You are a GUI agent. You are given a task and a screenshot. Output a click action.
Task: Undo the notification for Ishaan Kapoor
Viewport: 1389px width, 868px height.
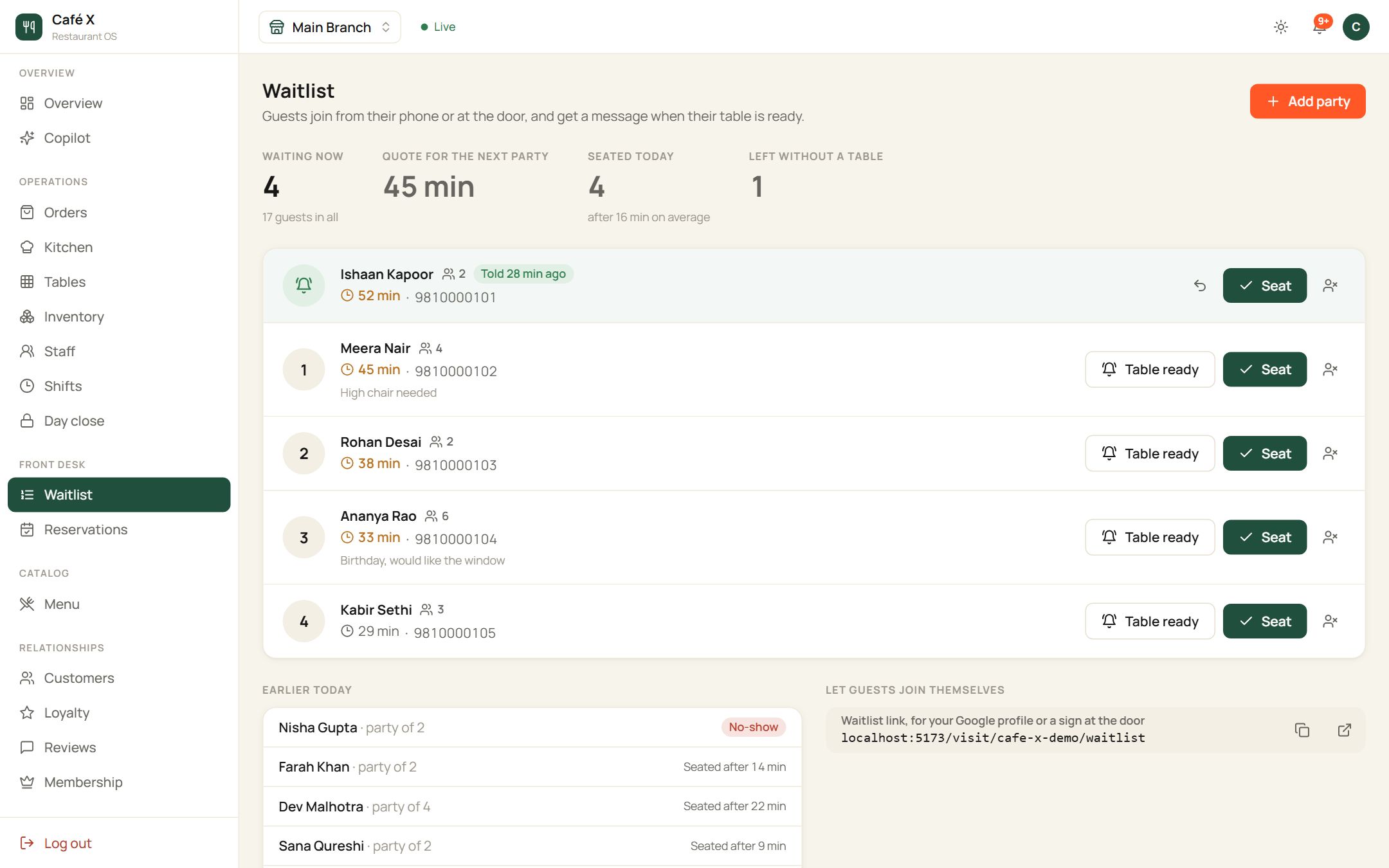pos(1200,285)
